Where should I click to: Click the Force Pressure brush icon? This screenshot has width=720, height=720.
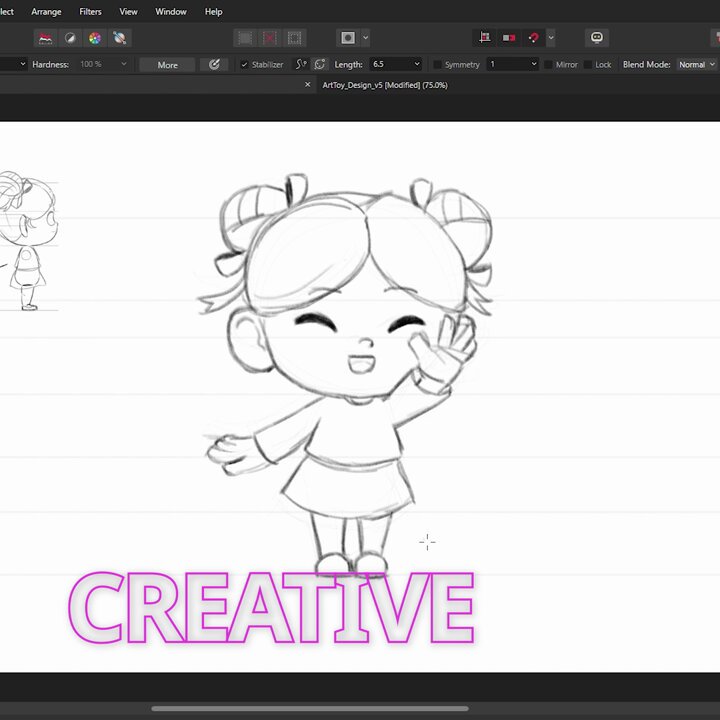(214, 65)
